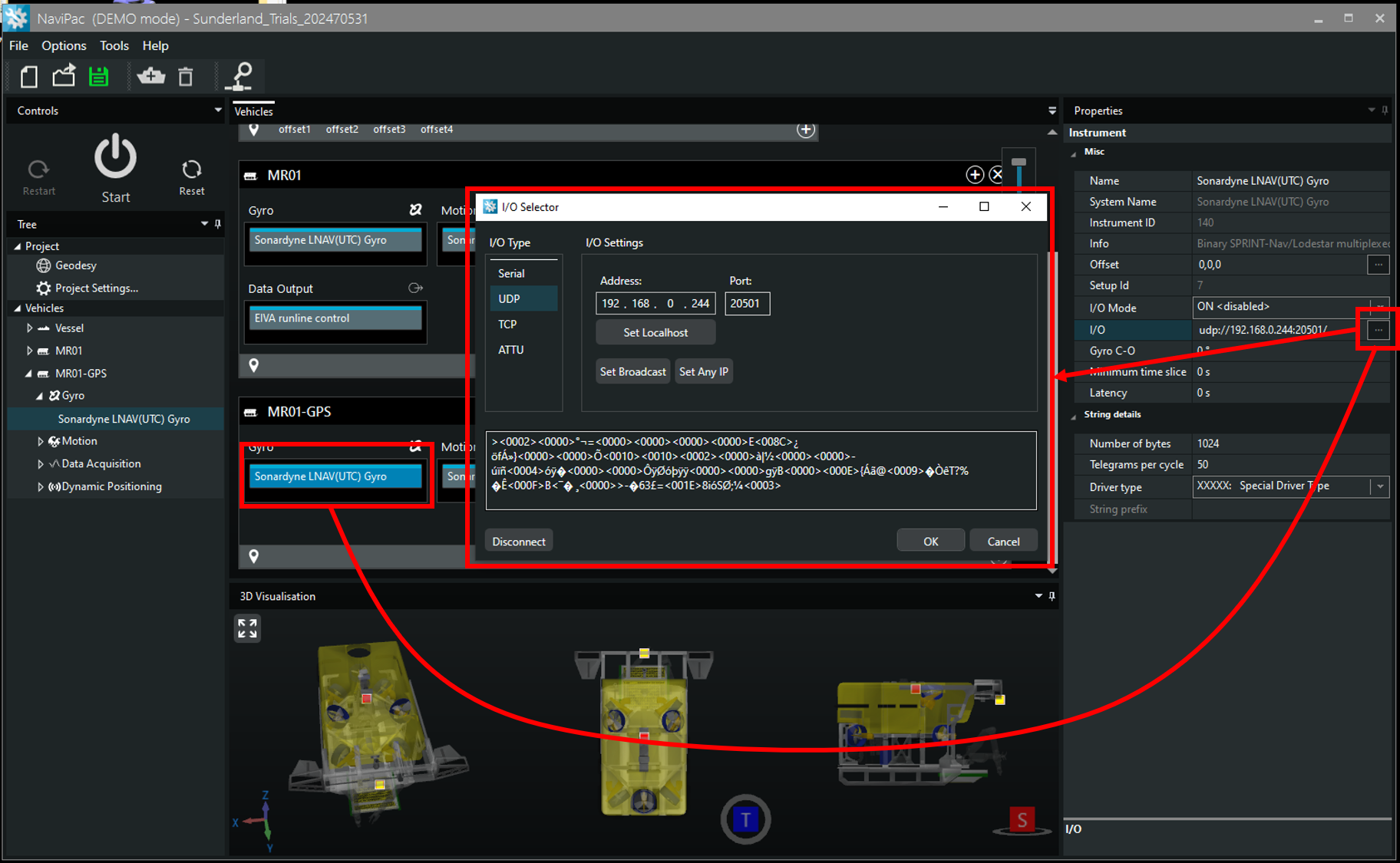
Task: Click the Port input field
Action: [x=747, y=303]
